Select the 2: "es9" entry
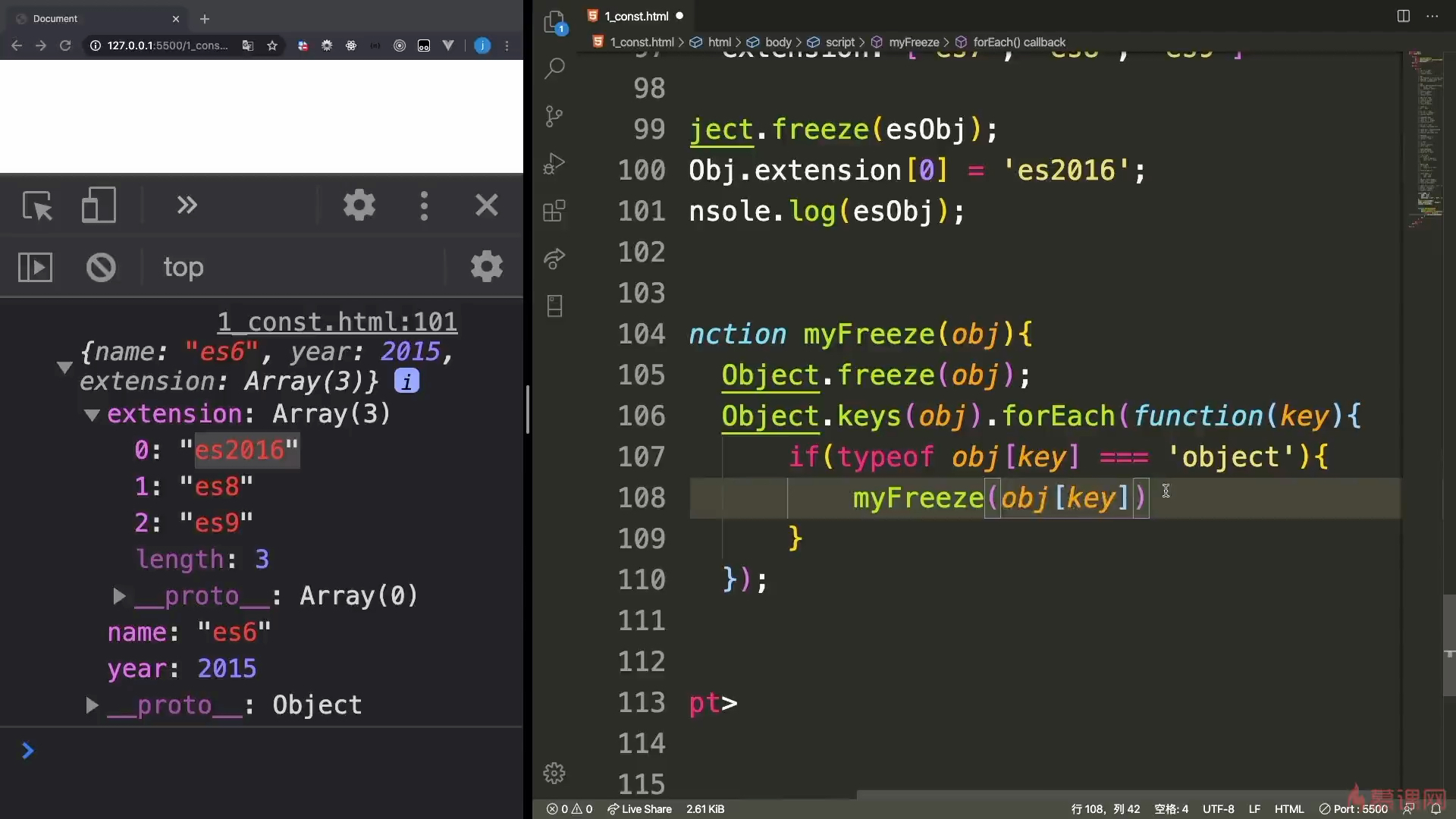Image resolution: width=1456 pixels, height=819 pixels. click(193, 523)
